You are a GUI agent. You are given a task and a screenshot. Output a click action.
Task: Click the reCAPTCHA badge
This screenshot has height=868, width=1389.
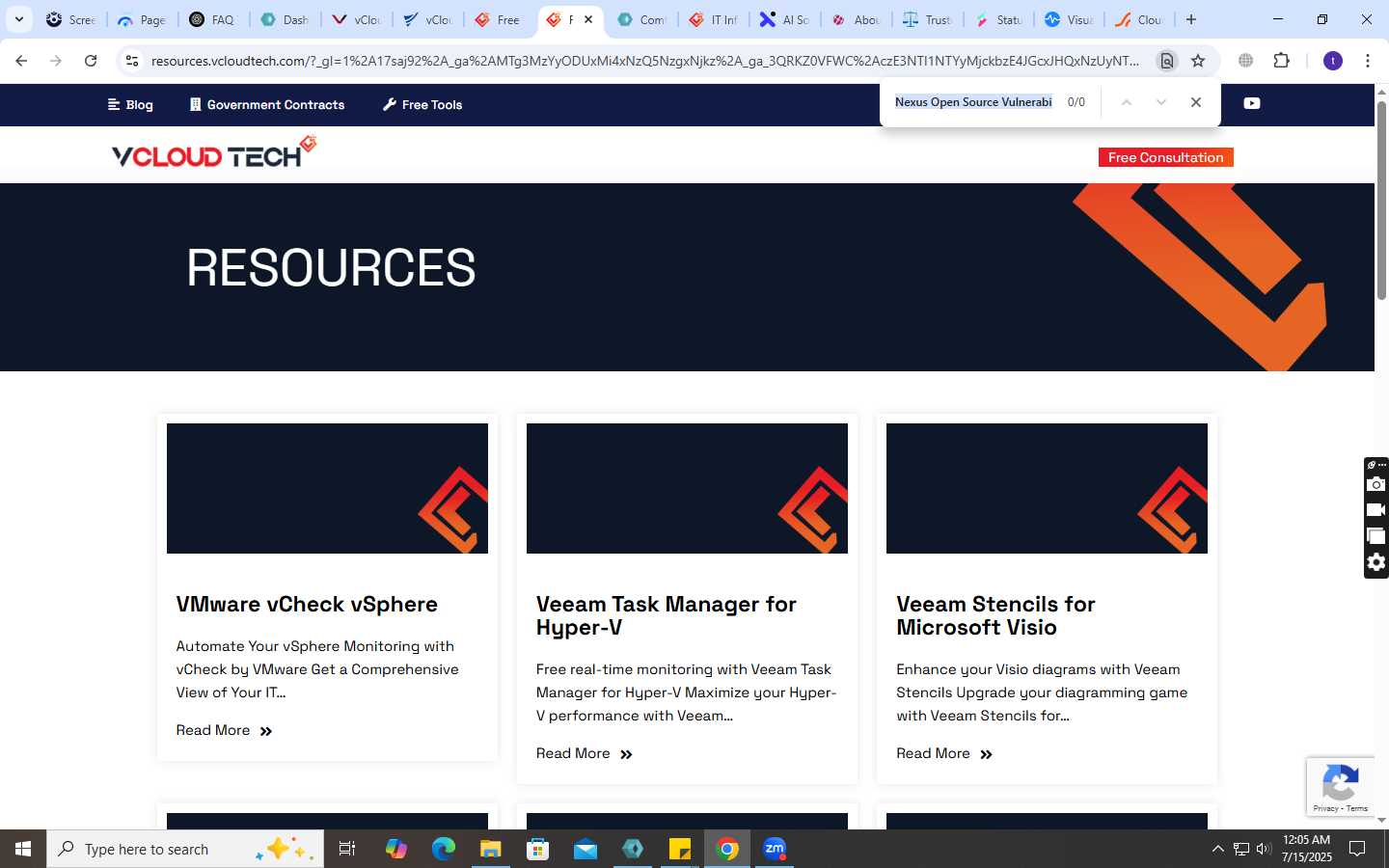click(1340, 787)
